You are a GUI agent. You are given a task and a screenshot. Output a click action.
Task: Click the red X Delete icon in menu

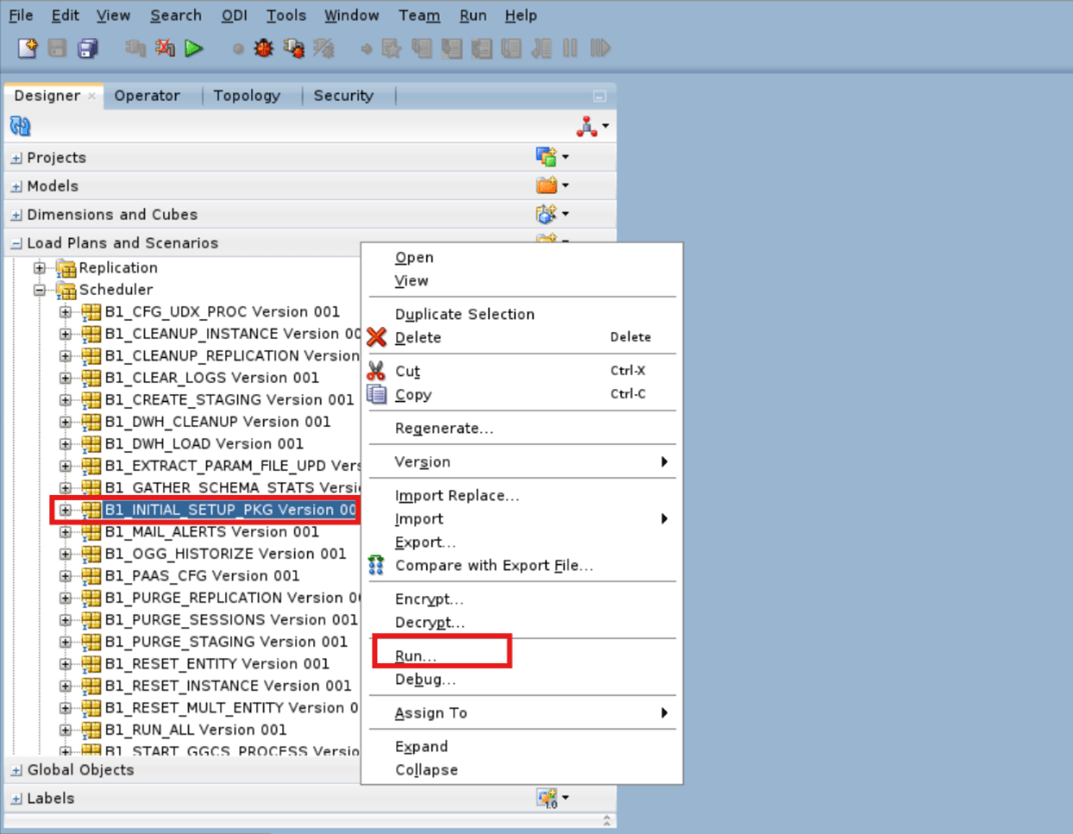point(376,337)
